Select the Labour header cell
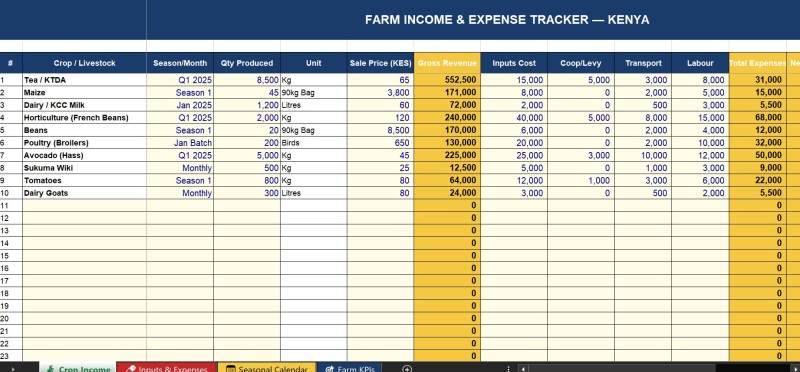 coord(700,63)
